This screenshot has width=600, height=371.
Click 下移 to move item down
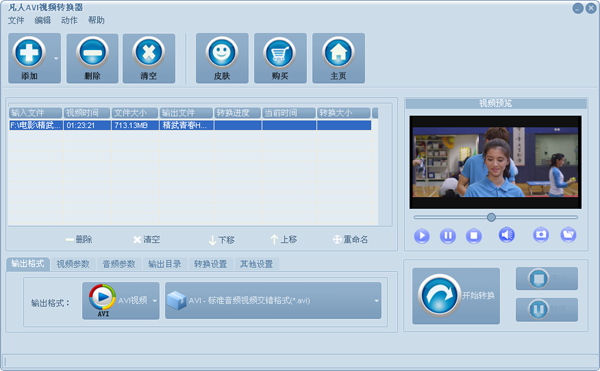point(222,240)
